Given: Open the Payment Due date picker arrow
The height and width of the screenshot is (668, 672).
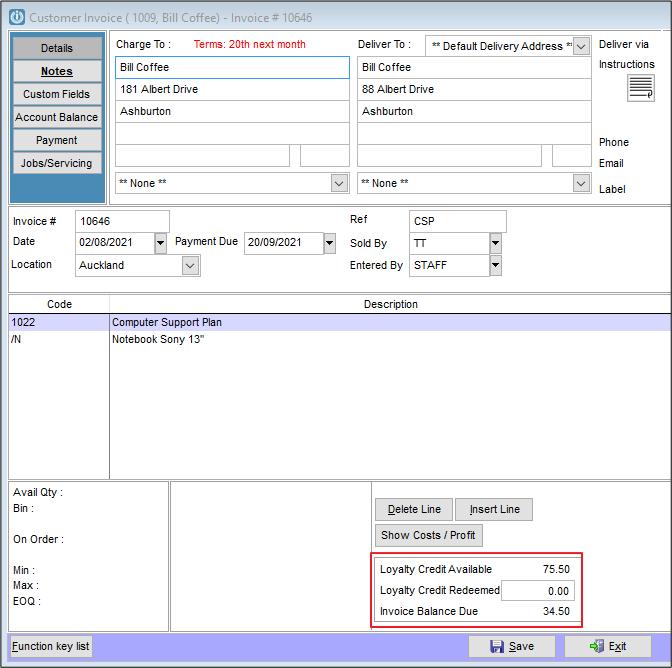Looking at the screenshot, I should pyautogui.click(x=329, y=243).
